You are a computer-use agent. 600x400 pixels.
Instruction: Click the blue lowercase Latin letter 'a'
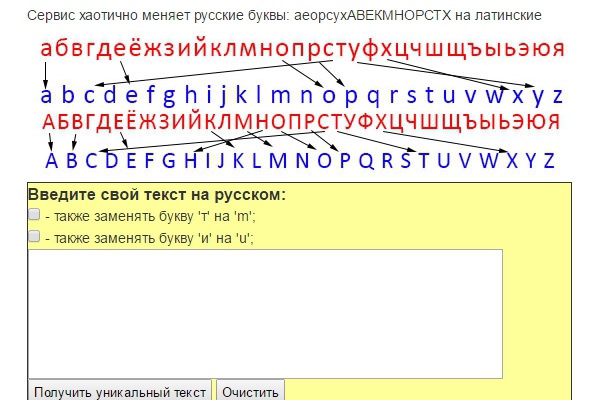click(46, 97)
